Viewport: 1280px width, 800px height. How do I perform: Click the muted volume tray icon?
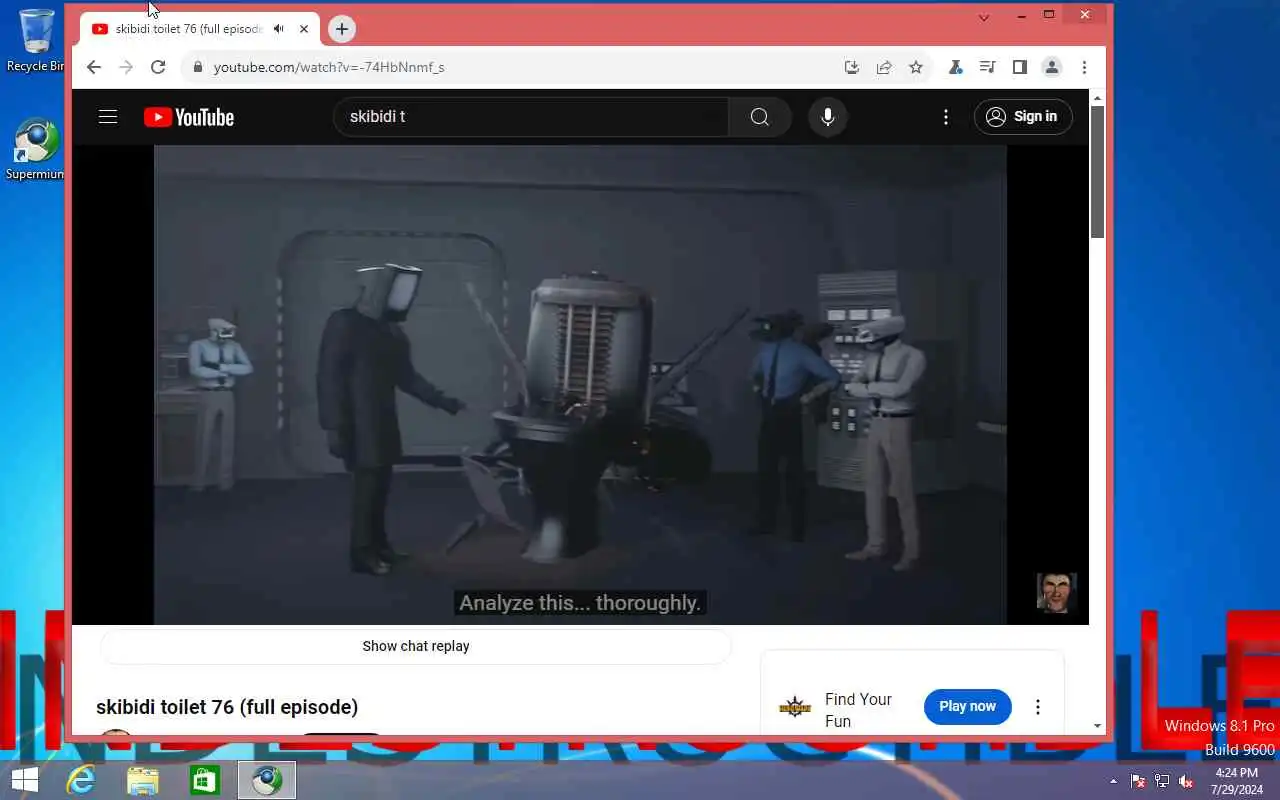point(1186,781)
